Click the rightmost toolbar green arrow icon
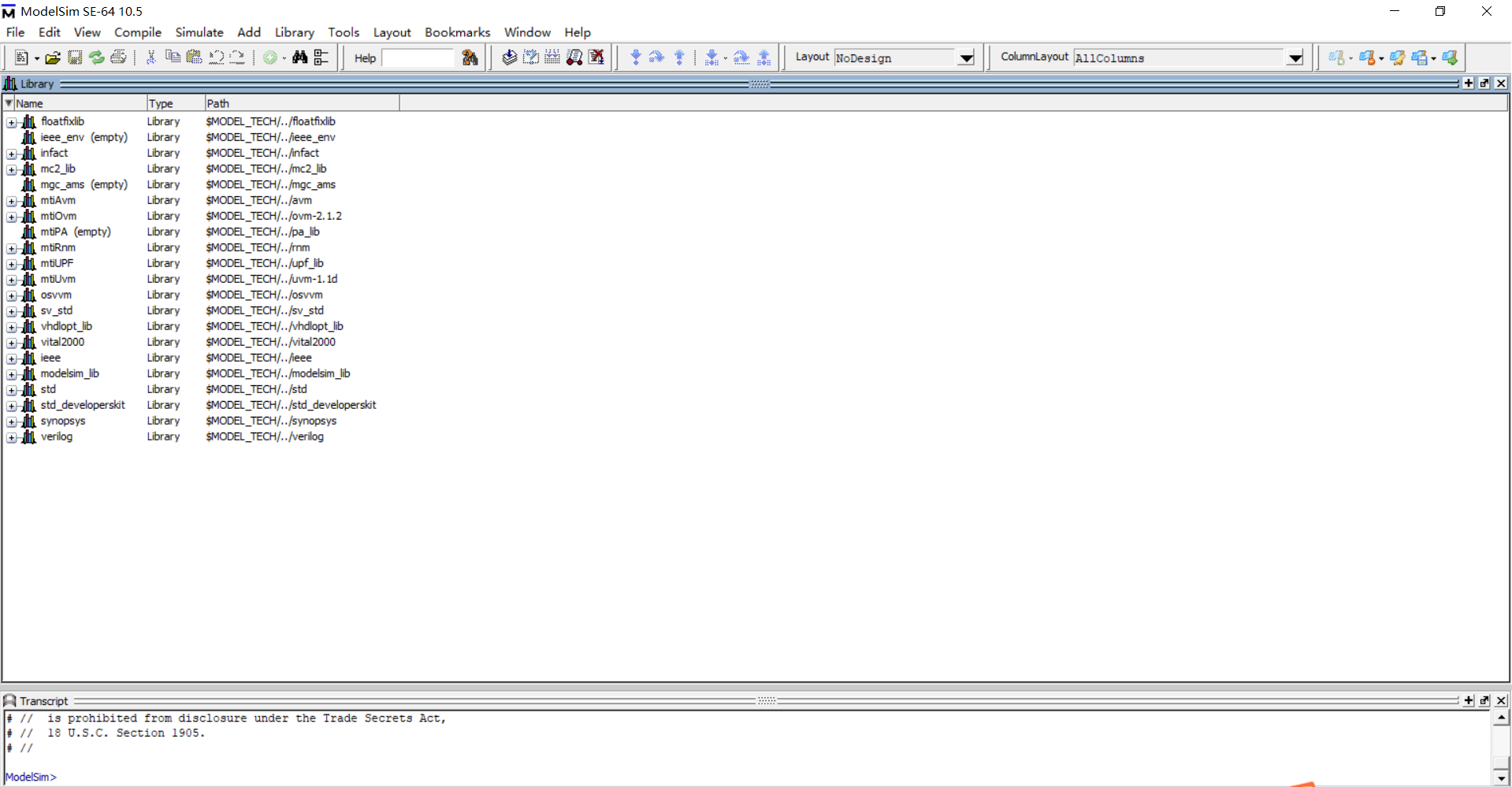The width and height of the screenshot is (1512, 787). coord(1450,58)
